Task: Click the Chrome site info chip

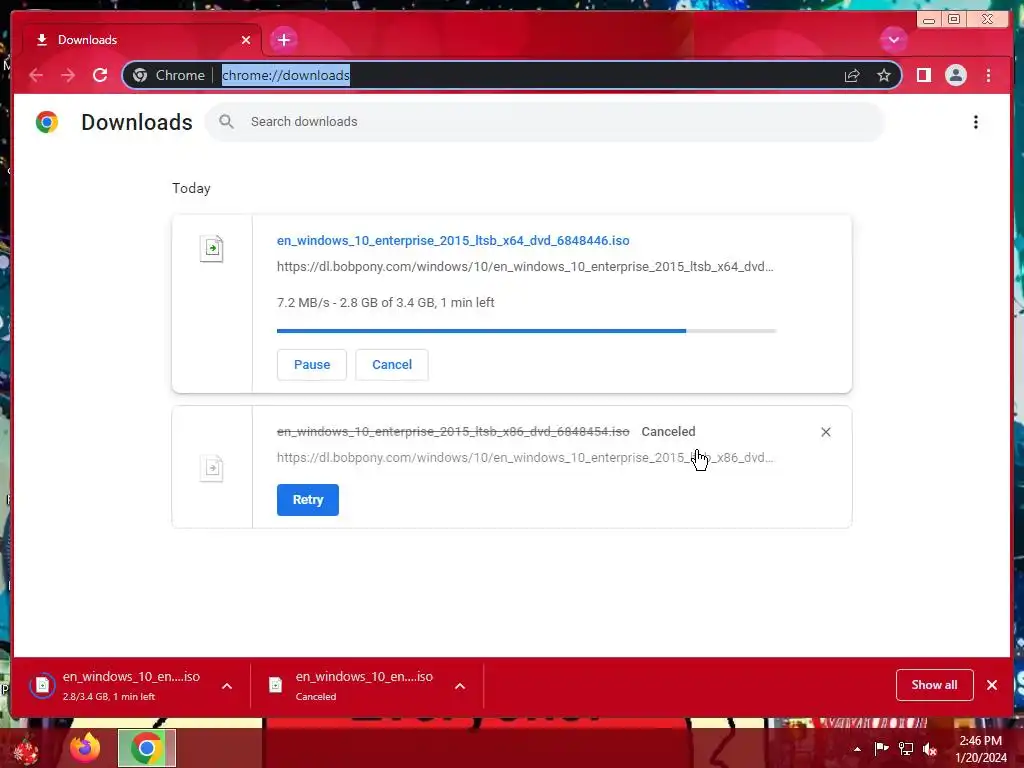Action: pos(169,76)
